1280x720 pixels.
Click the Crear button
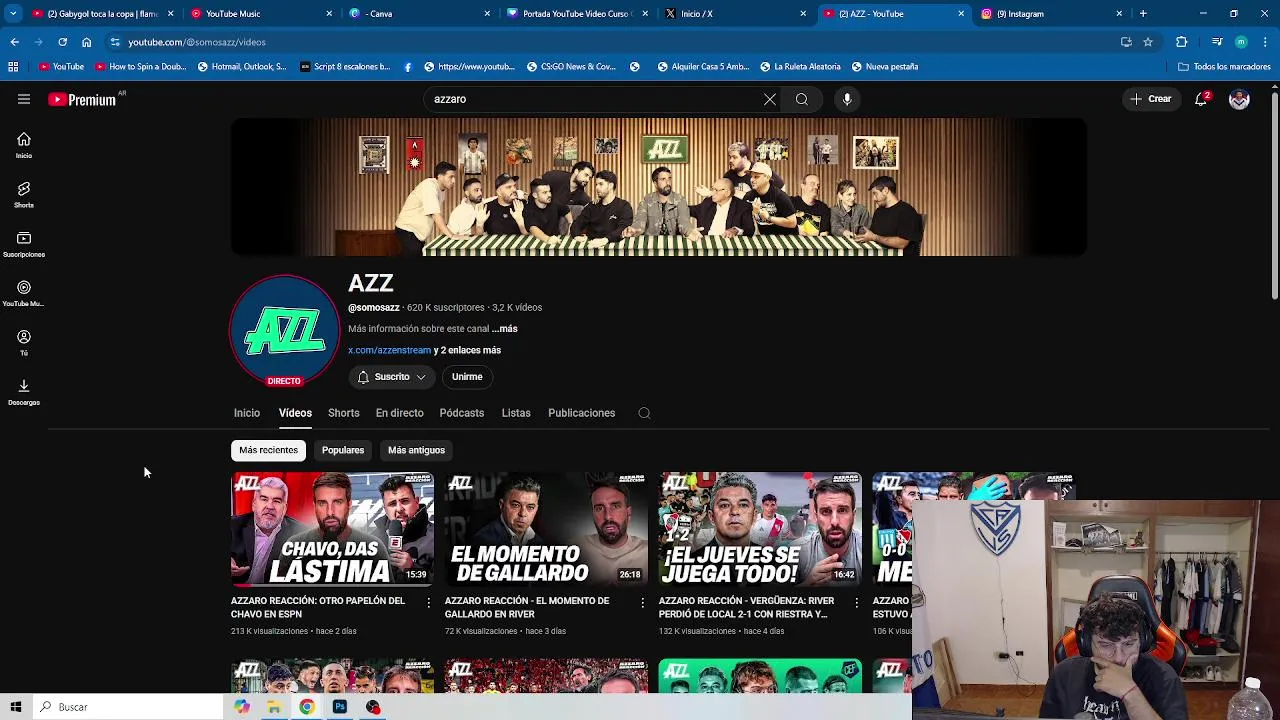click(x=1151, y=99)
